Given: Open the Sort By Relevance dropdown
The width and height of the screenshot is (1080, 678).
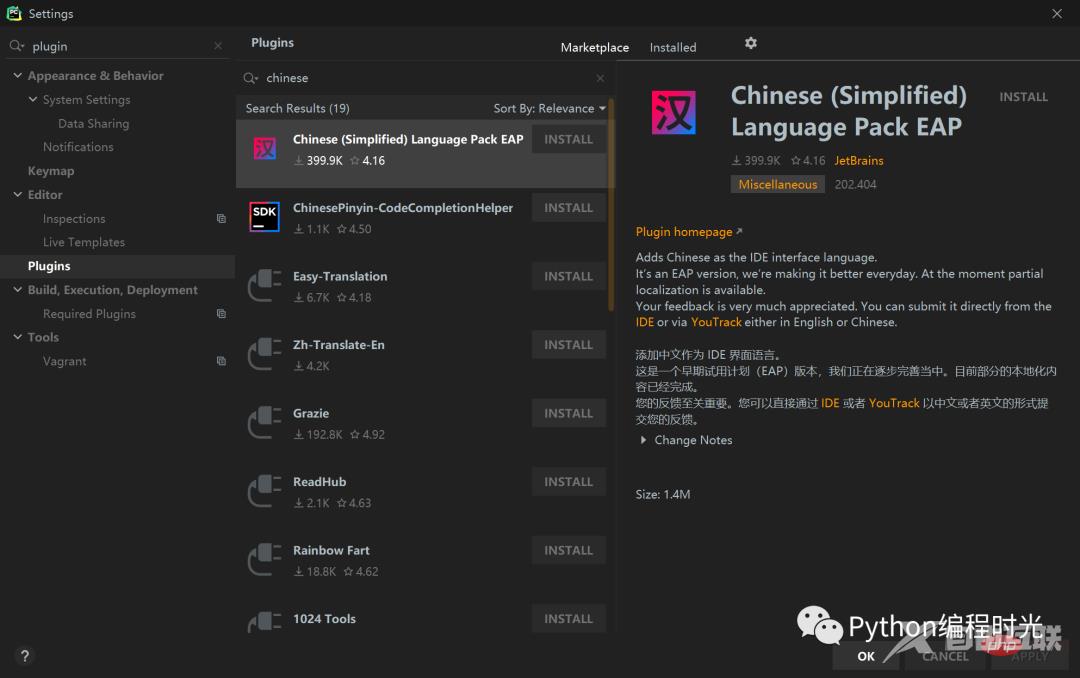Looking at the screenshot, I should 549,108.
